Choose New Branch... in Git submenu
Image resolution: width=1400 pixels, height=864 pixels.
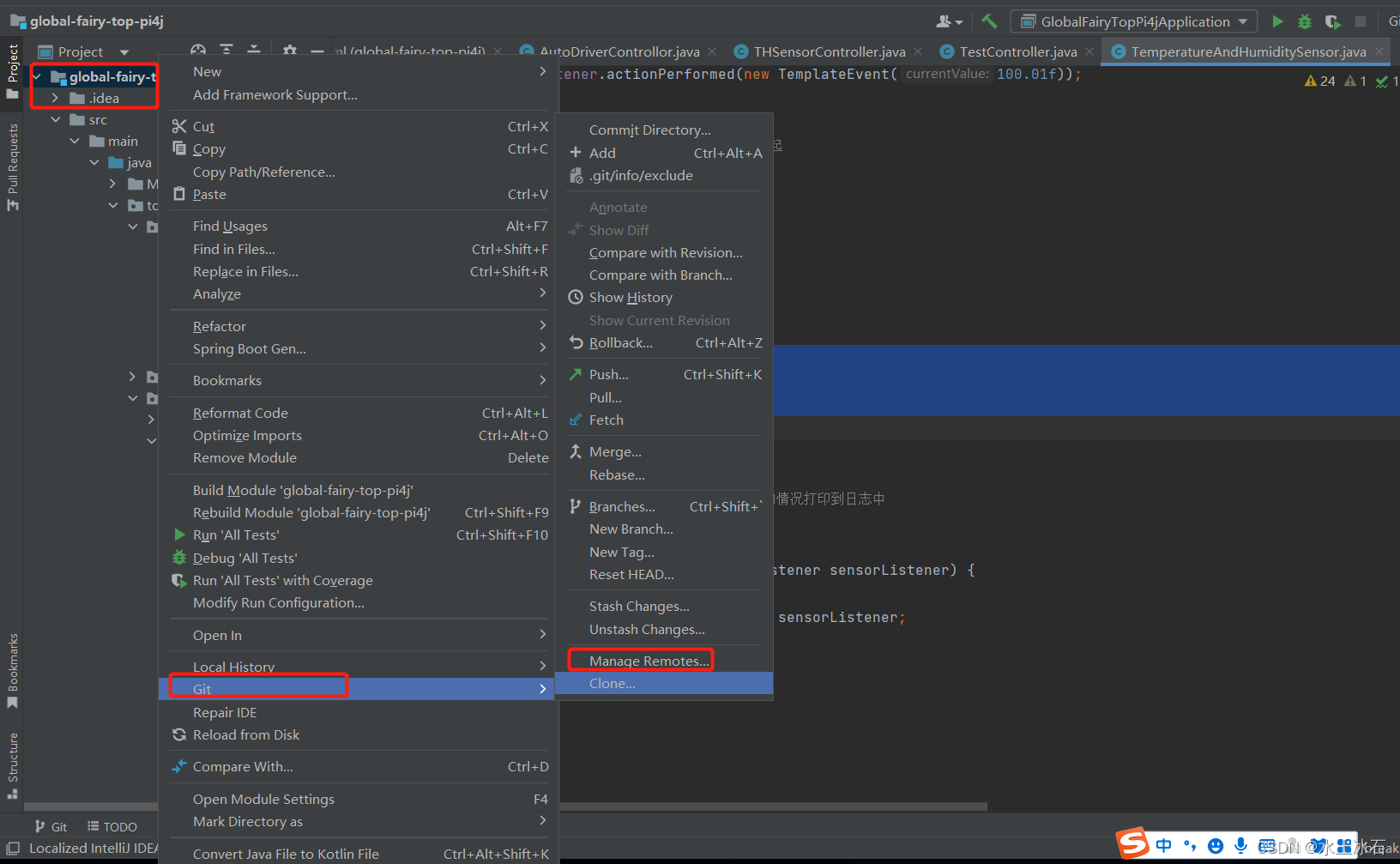[x=664, y=529]
